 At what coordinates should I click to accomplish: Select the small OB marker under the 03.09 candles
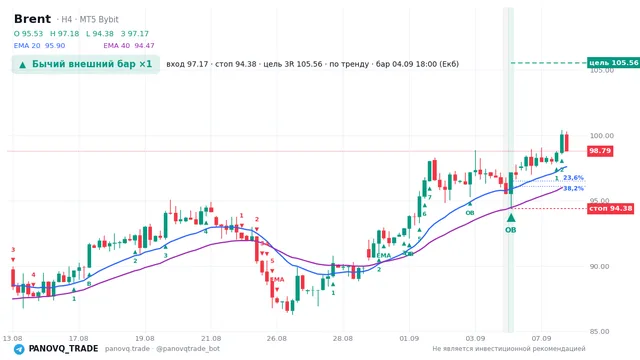(470, 213)
